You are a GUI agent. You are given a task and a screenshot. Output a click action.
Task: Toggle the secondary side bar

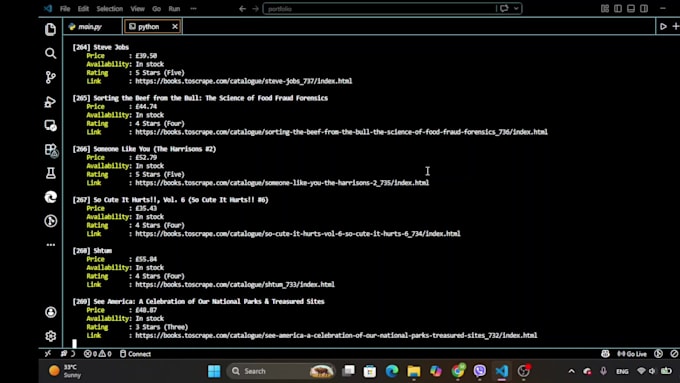click(x=644, y=9)
